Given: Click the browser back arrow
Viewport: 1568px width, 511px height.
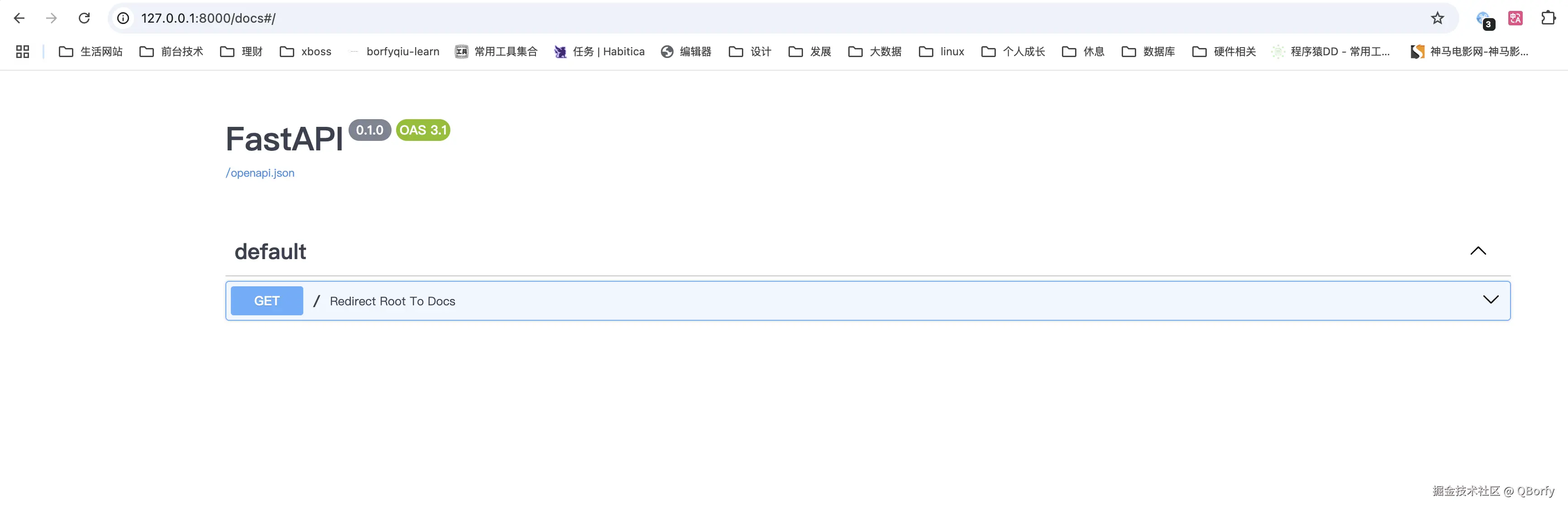Looking at the screenshot, I should (19, 18).
